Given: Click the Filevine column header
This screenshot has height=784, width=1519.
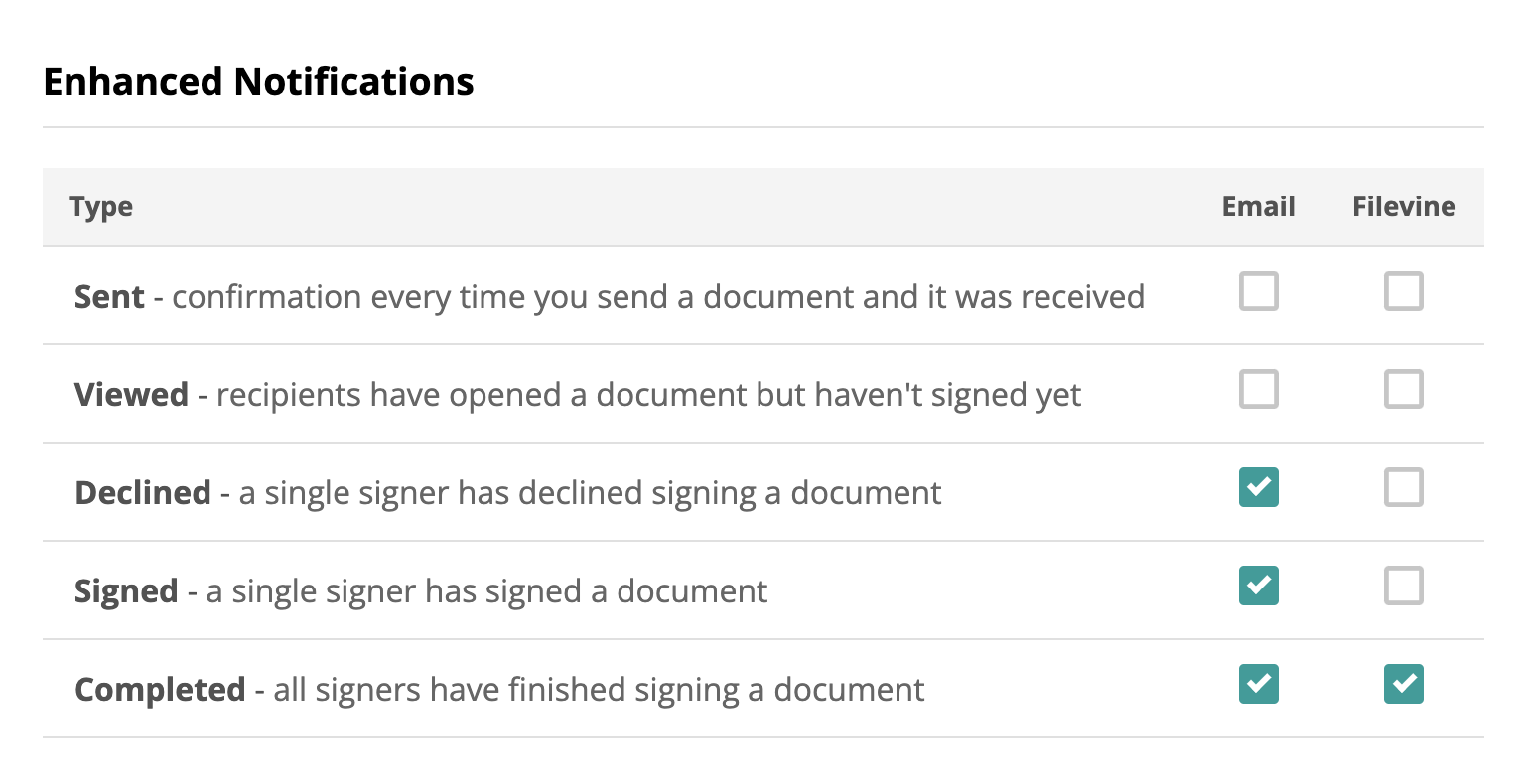Looking at the screenshot, I should coord(1404,207).
